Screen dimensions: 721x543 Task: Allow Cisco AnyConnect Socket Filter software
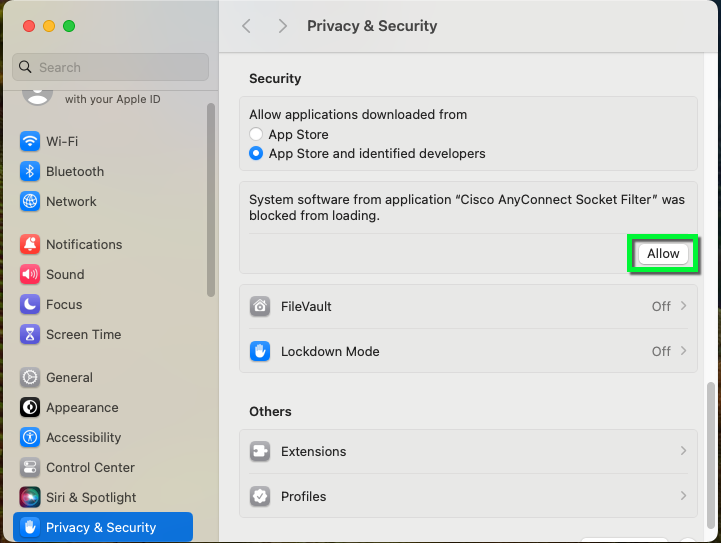[663, 254]
